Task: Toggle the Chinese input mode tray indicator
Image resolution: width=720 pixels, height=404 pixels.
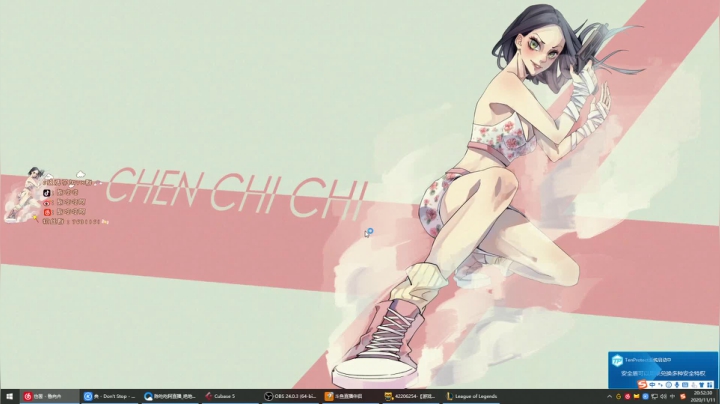Action: 672,397
